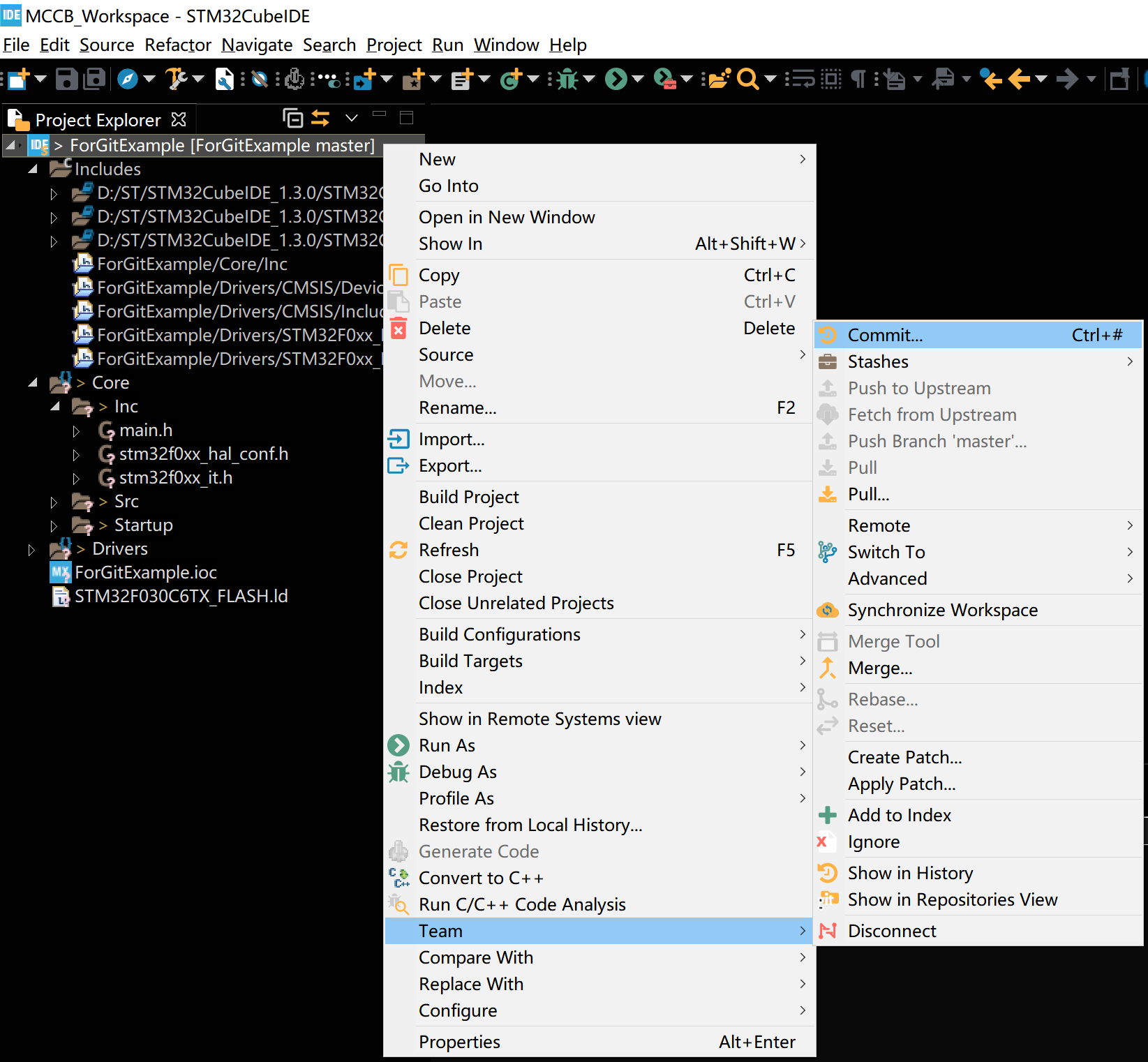Open the Search dialog via the magnifier icon

tap(749, 79)
